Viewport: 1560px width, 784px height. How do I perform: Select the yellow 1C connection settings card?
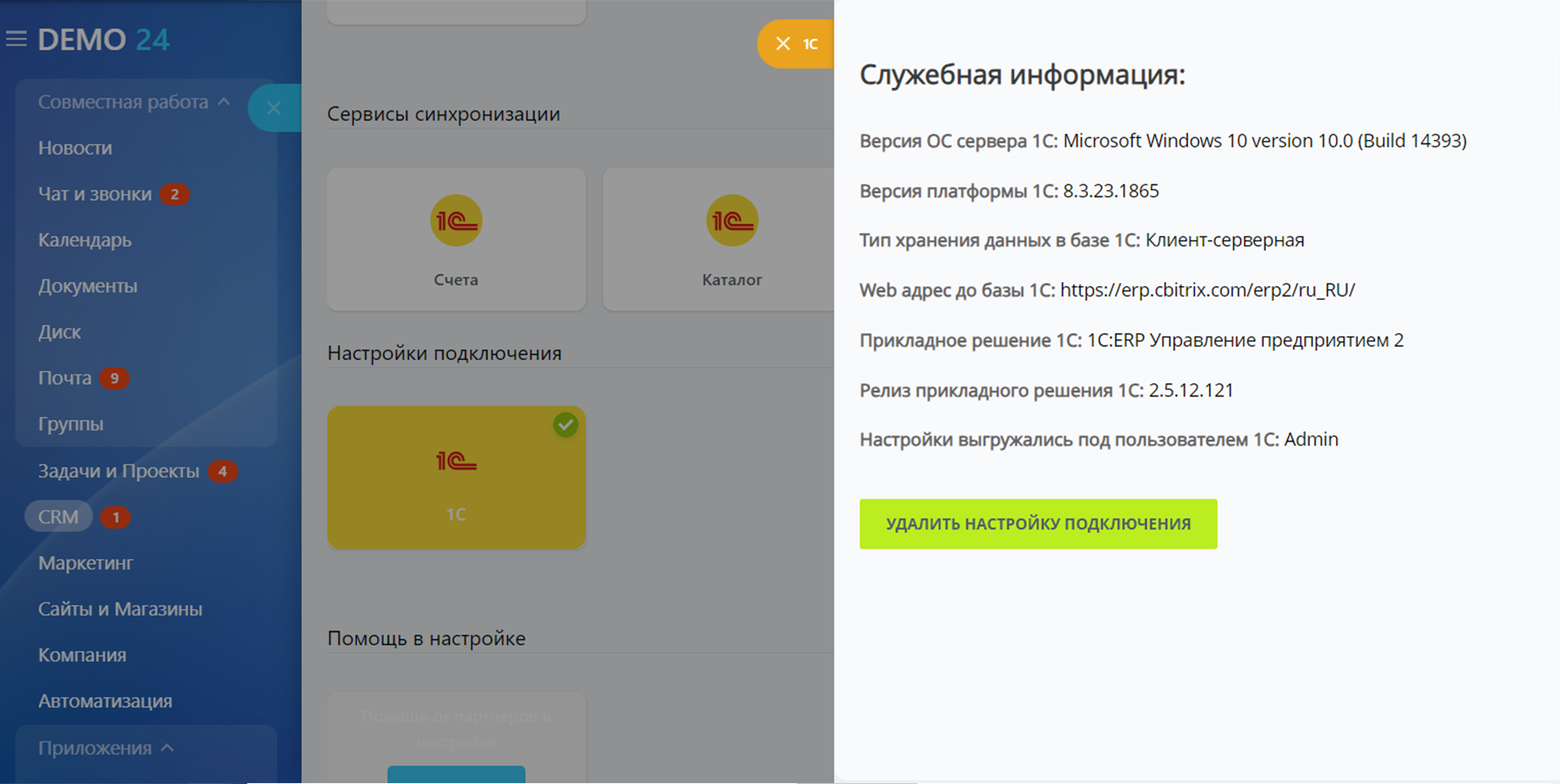click(x=456, y=478)
